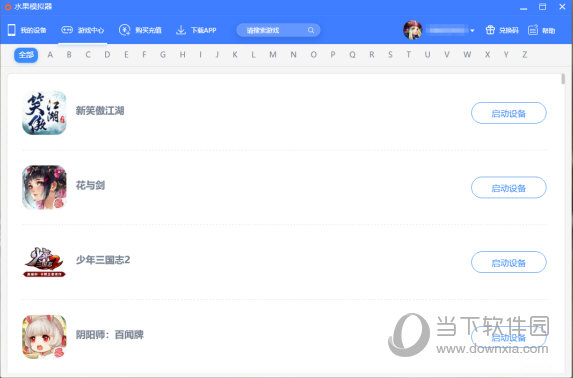Click the 花与剑 game icon
The width and height of the screenshot is (573, 378).
[44, 187]
